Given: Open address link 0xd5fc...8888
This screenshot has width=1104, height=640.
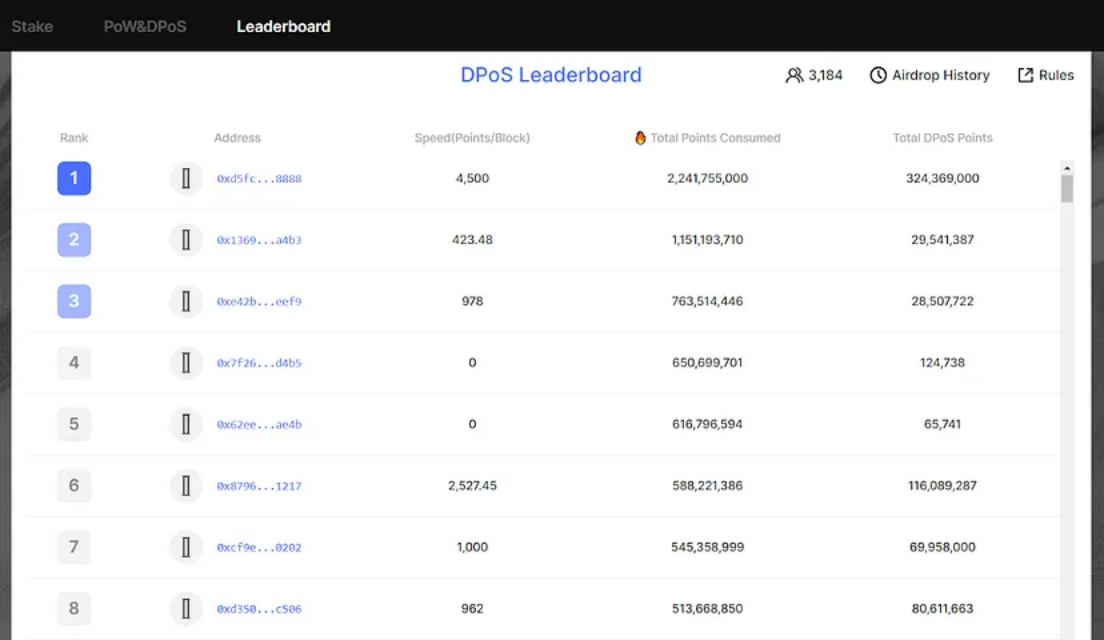Looking at the screenshot, I should pyautogui.click(x=259, y=179).
